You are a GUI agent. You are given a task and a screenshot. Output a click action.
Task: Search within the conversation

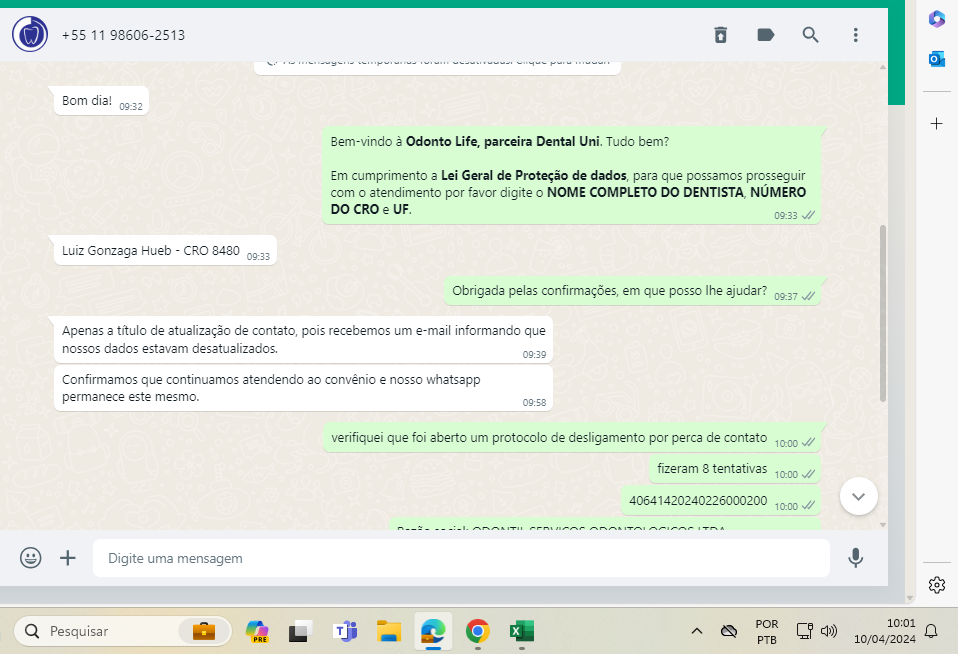[x=810, y=35]
